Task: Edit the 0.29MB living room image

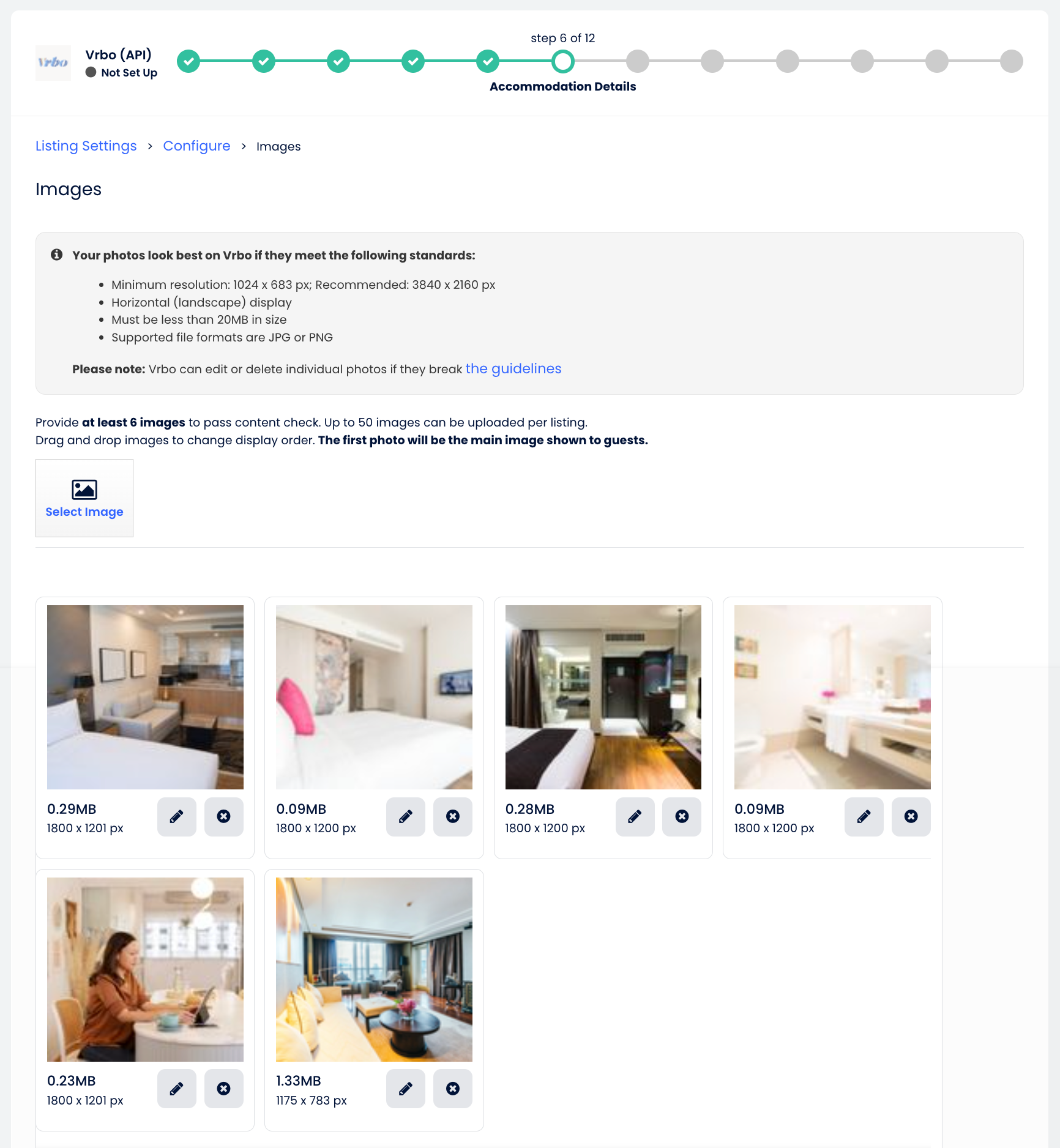Action: (x=177, y=816)
